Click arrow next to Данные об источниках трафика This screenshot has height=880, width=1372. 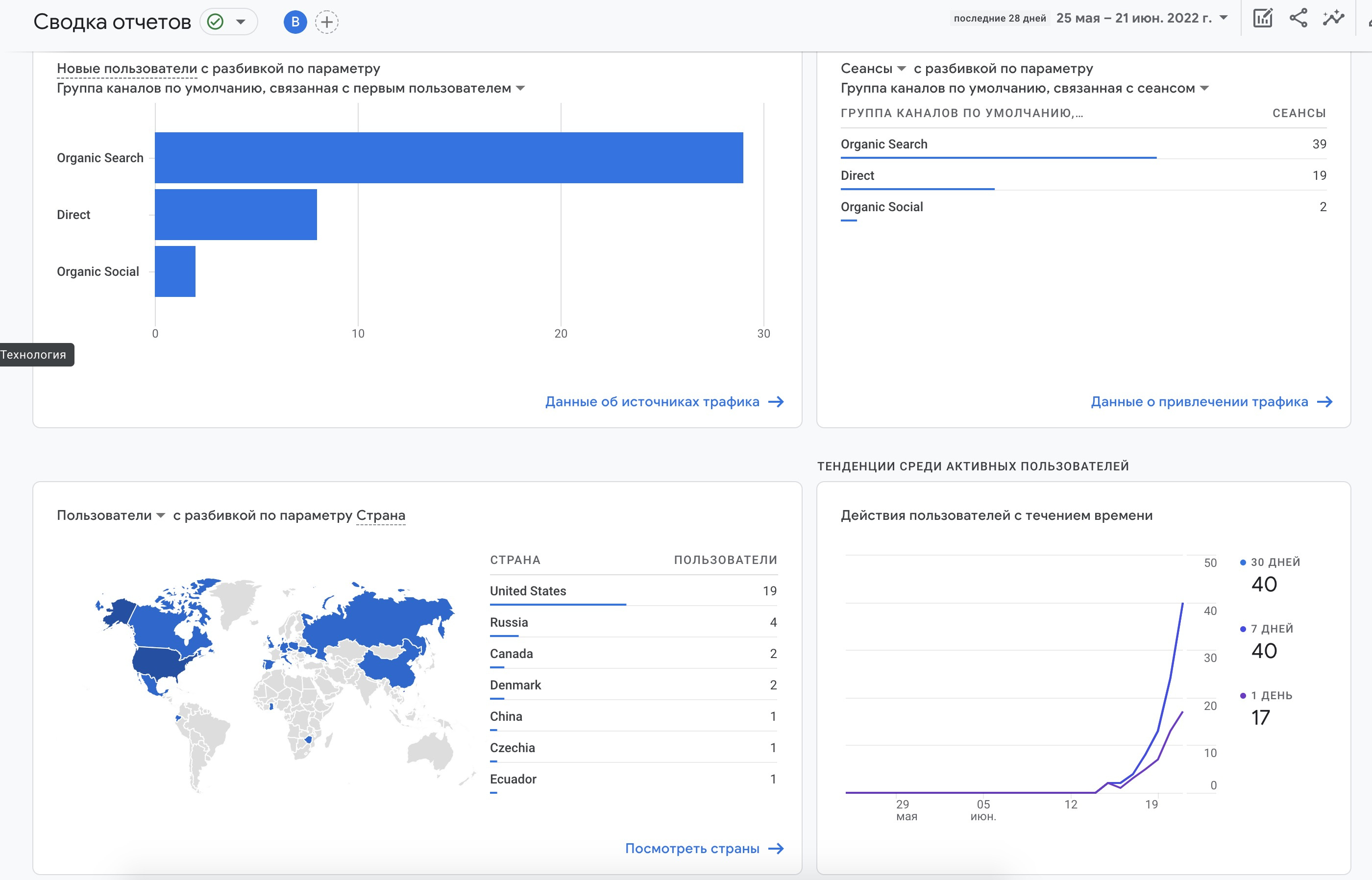776,402
